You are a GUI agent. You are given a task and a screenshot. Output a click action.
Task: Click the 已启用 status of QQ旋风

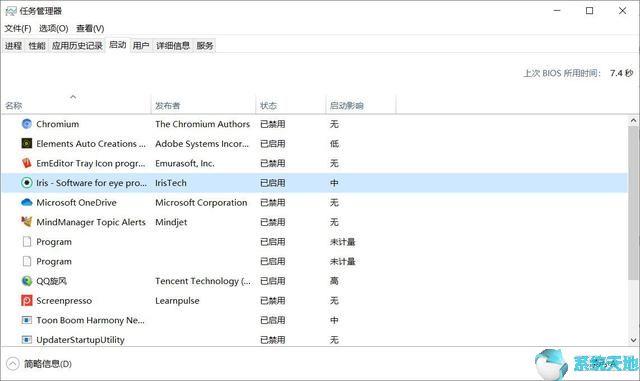(x=273, y=281)
